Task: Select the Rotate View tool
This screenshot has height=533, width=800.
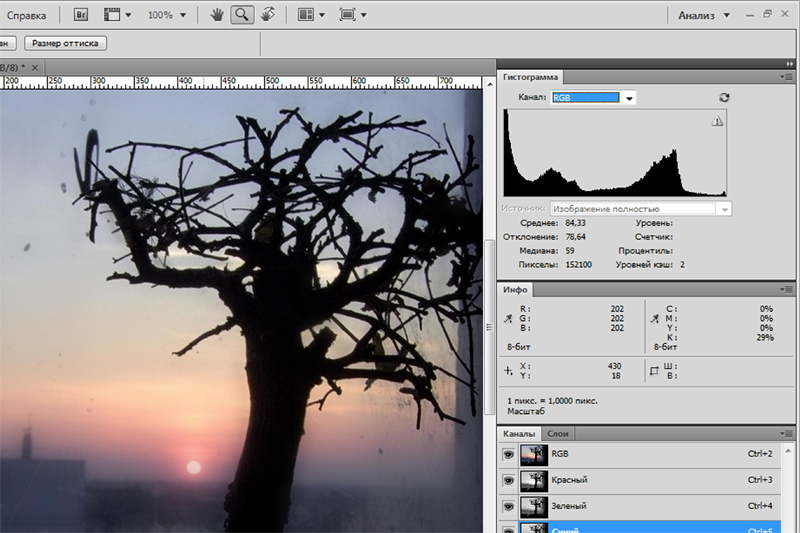Action: (x=267, y=15)
